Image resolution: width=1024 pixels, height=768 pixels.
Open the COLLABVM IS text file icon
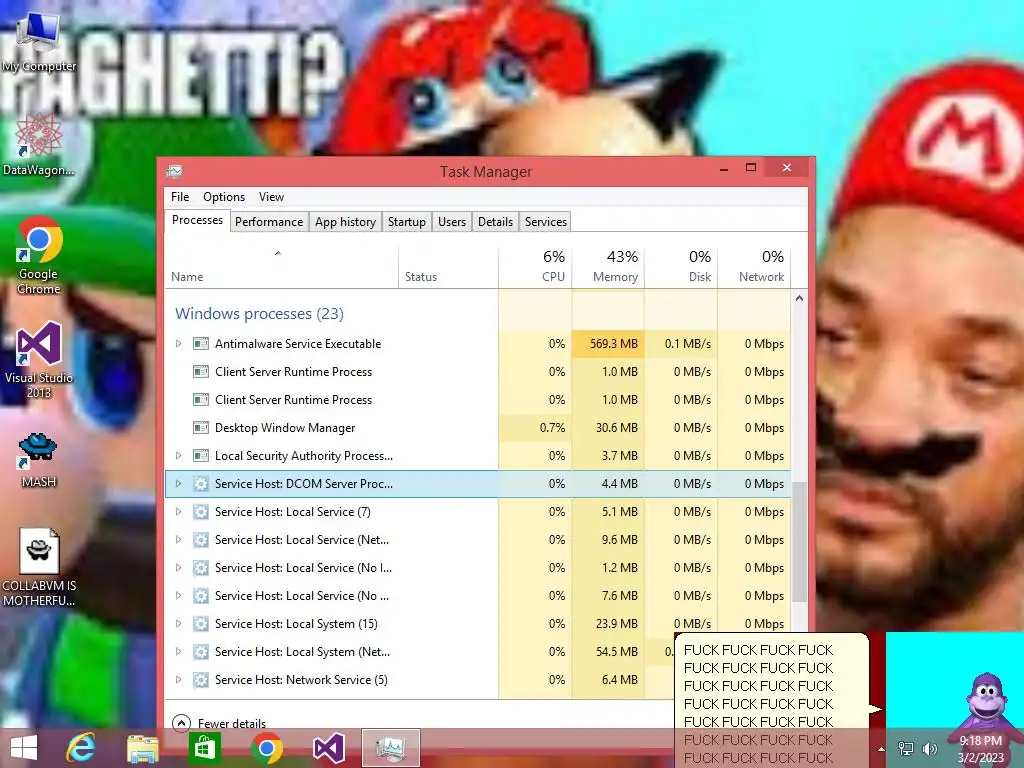click(x=39, y=567)
